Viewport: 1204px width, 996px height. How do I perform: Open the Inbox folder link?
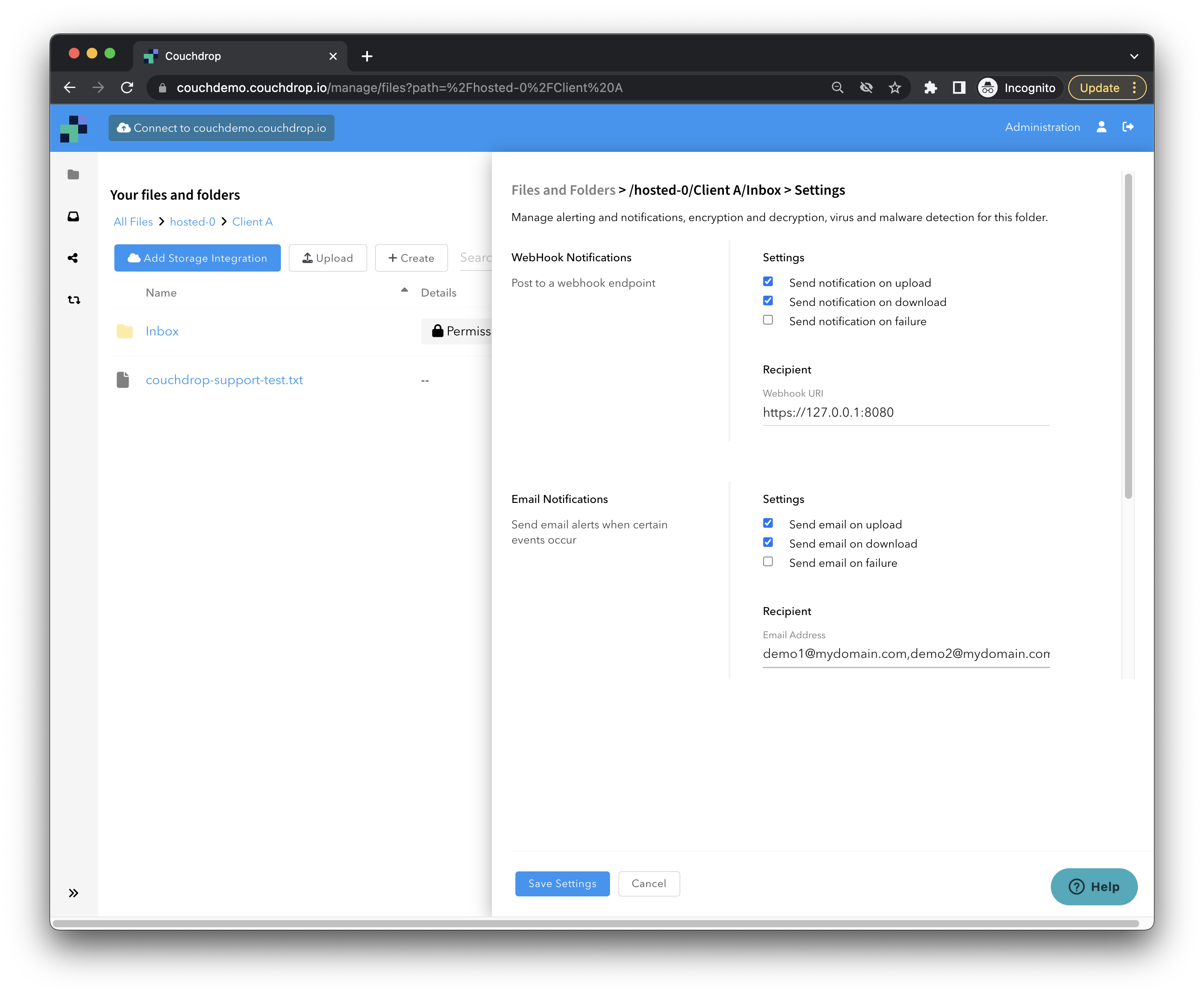pyautogui.click(x=162, y=331)
